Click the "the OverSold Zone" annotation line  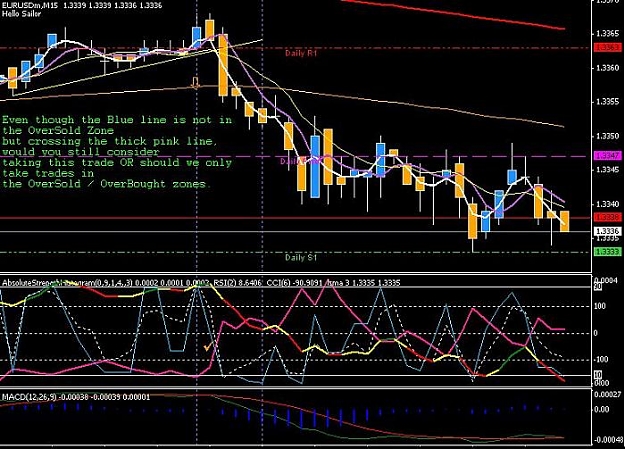[x=58, y=130]
